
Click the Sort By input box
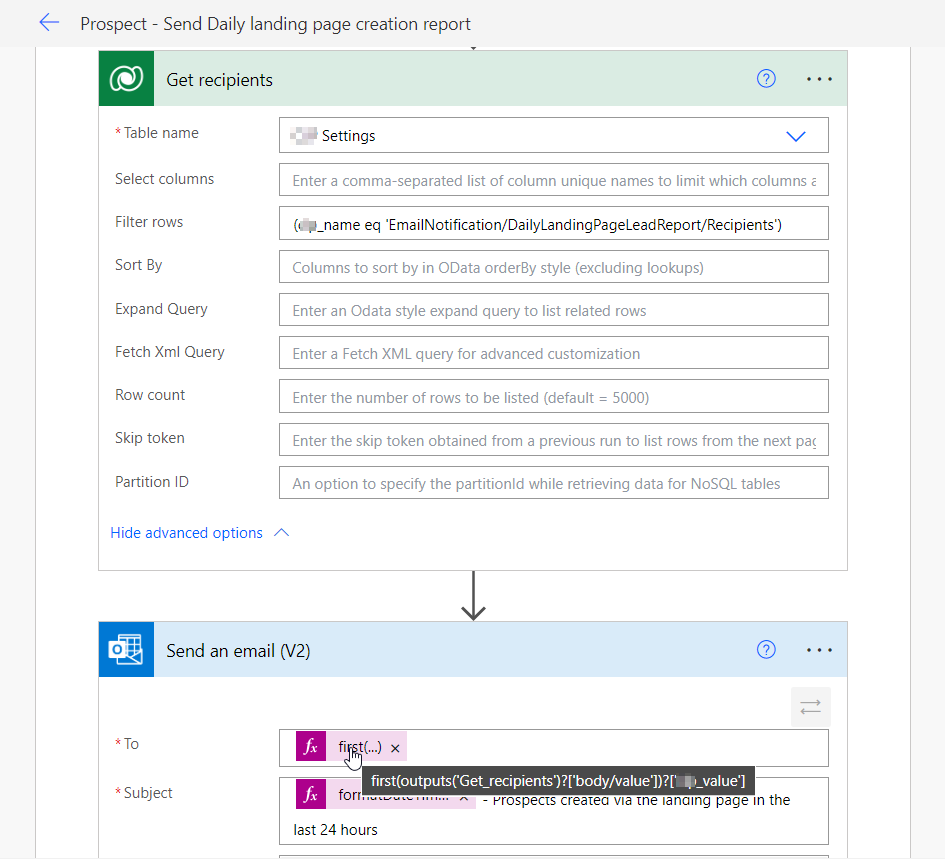click(553, 268)
